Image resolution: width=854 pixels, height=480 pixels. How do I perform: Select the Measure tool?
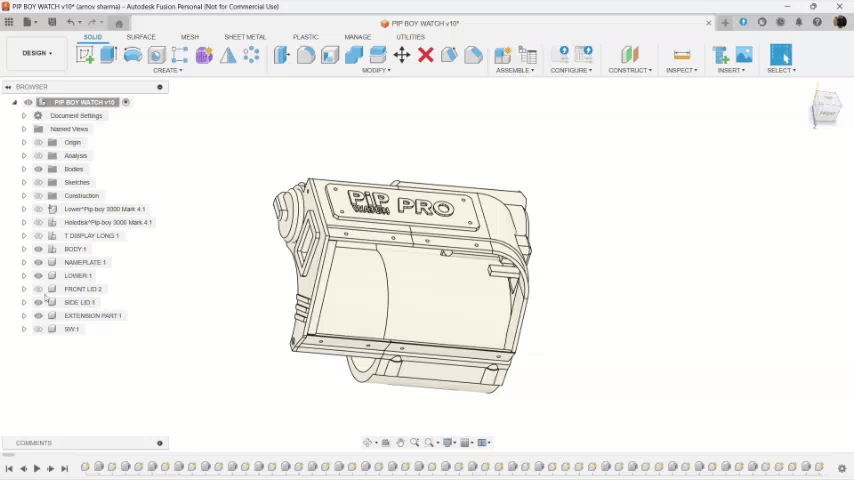pyautogui.click(x=682, y=54)
